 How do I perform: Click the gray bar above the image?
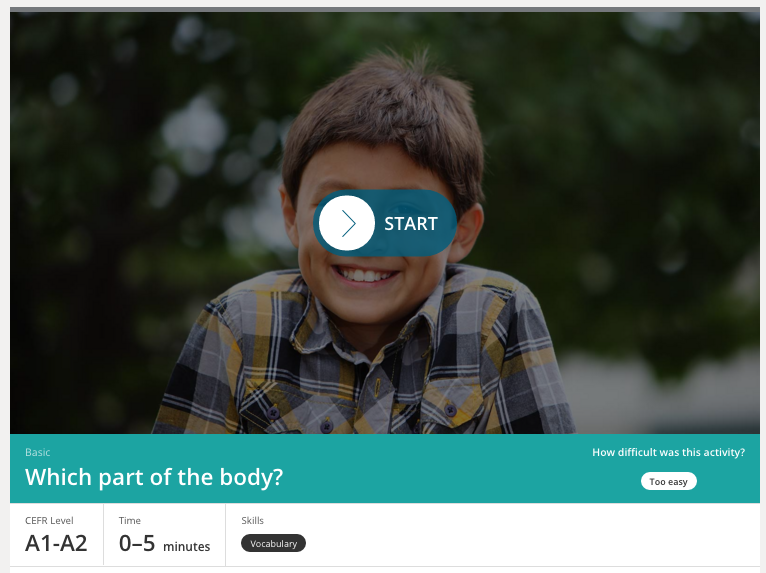tap(385, 10)
